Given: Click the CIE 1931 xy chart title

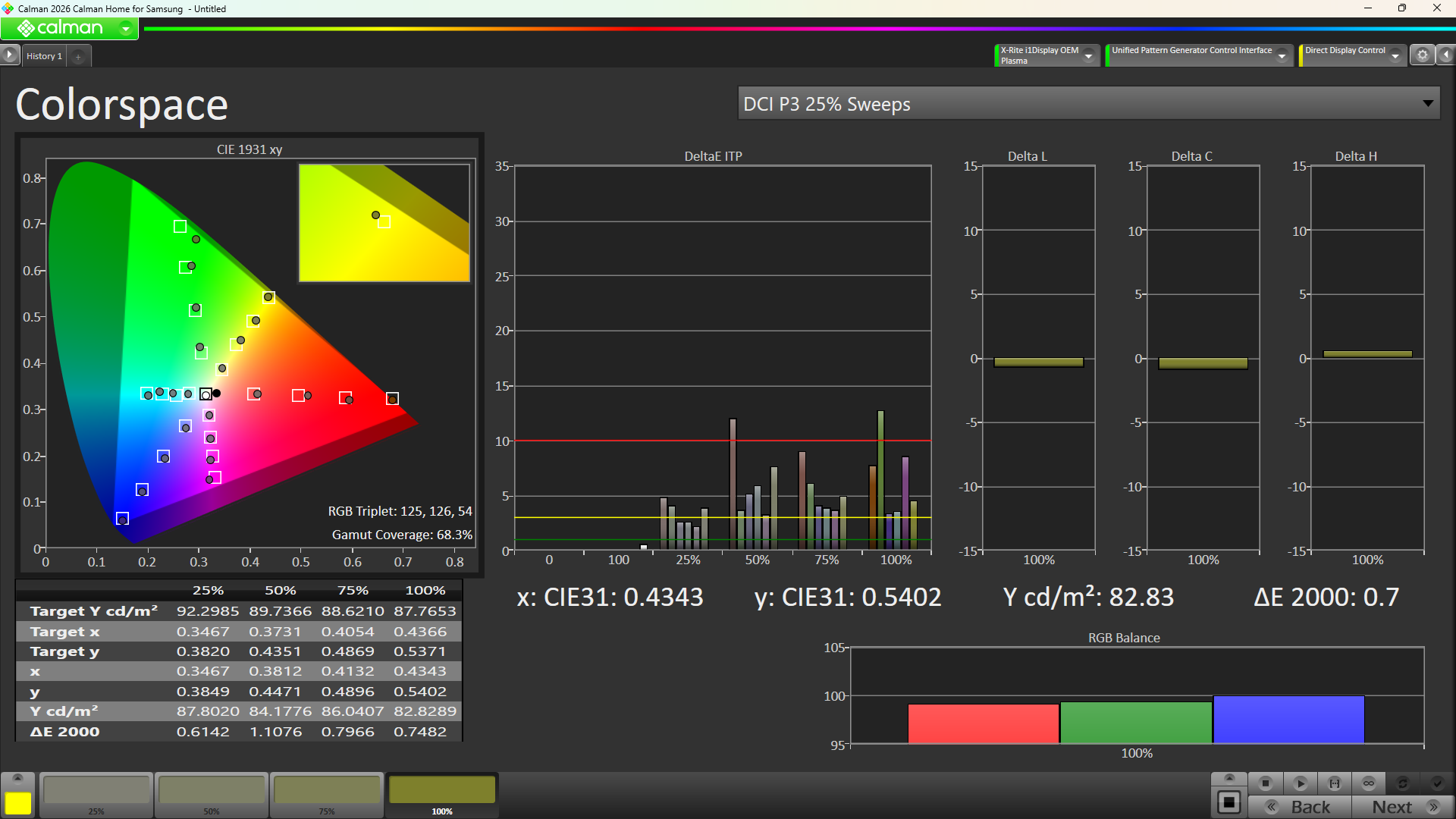Looking at the screenshot, I should pyautogui.click(x=249, y=149).
